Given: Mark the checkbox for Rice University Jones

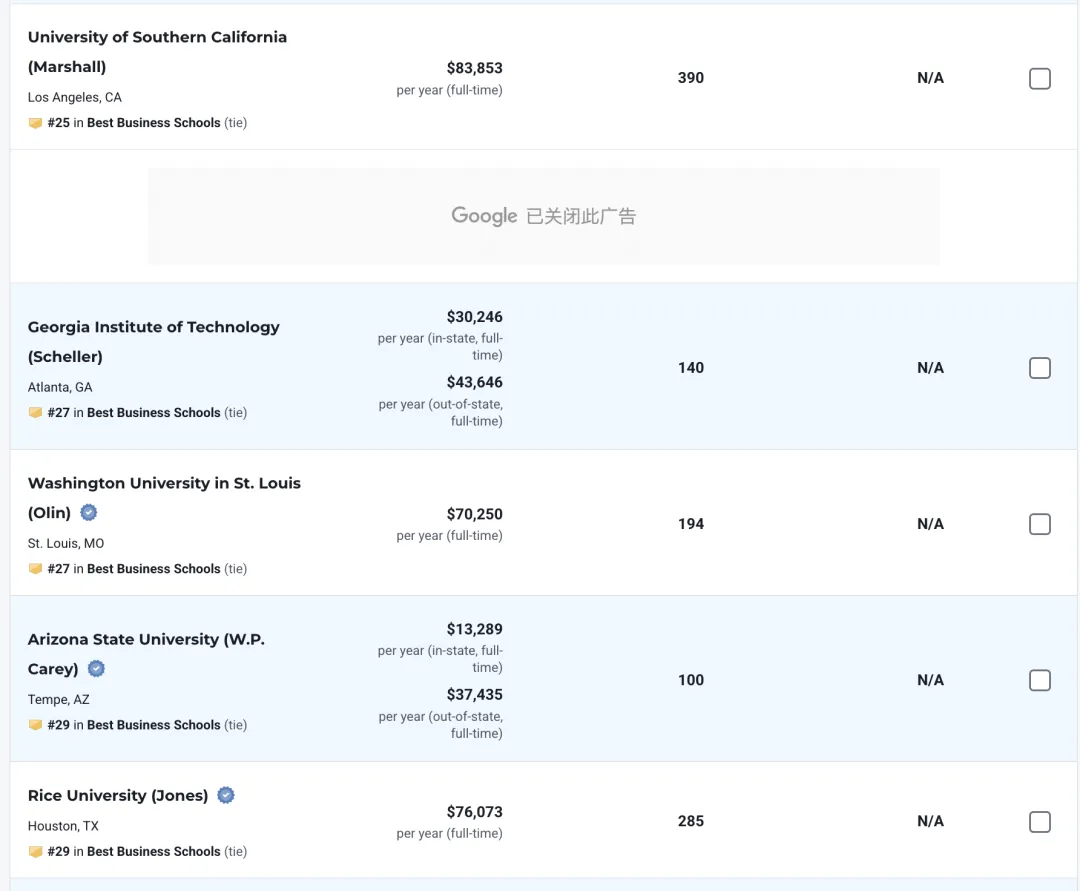Looking at the screenshot, I should [x=1040, y=822].
